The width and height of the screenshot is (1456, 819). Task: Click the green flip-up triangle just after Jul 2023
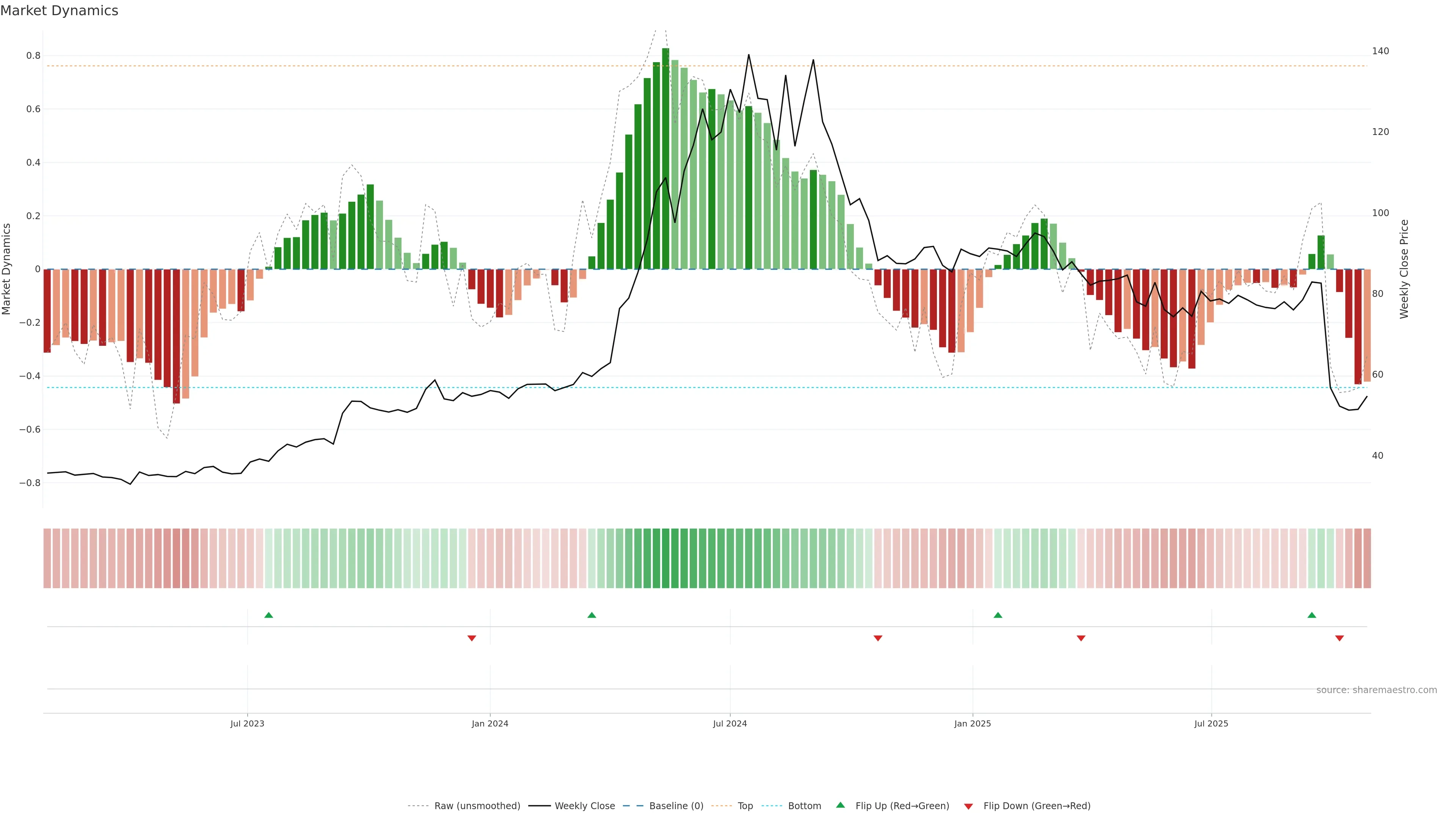268,615
